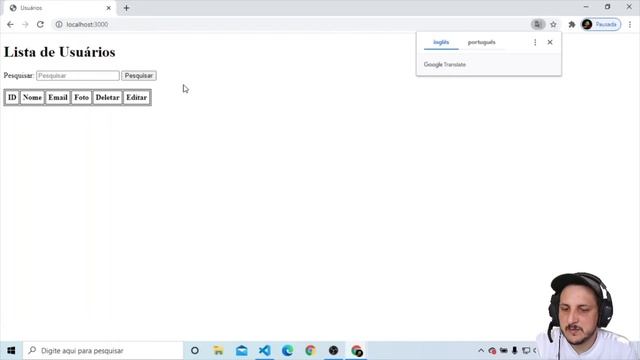Open the paused Chrome profile button

pyautogui.click(x=601, y=24)
